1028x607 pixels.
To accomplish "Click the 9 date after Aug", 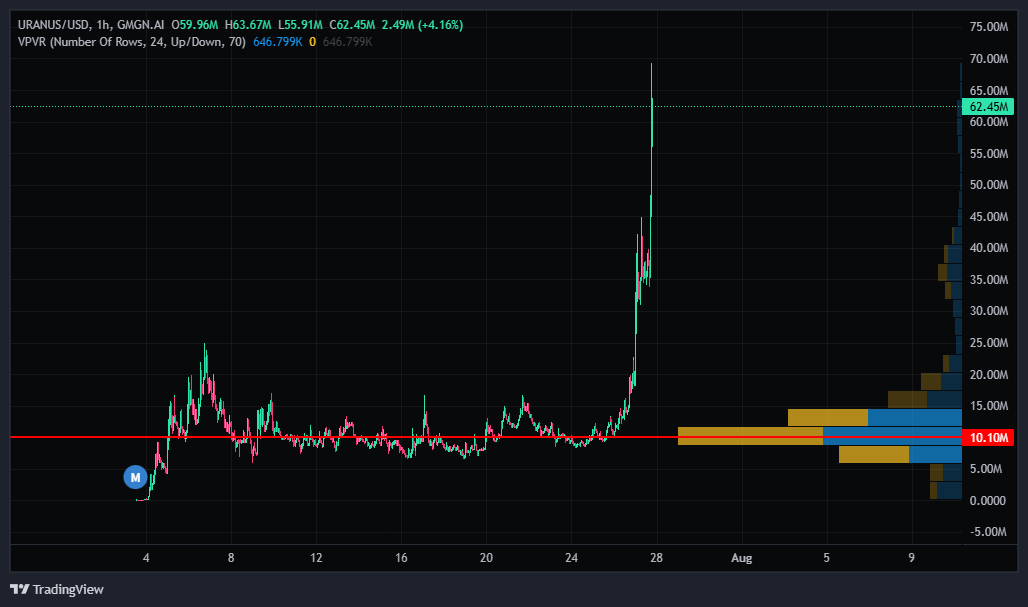I will coord(911,558).
